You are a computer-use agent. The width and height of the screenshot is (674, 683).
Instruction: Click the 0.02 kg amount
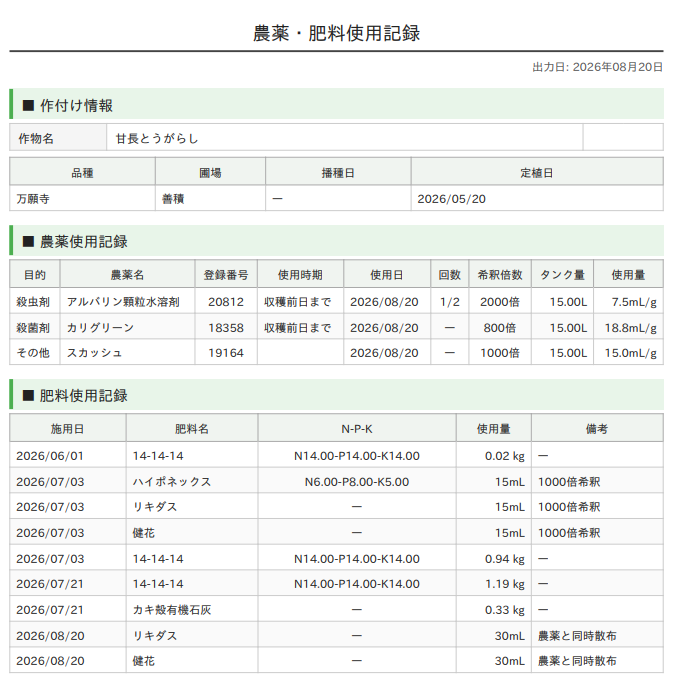(505, 456)
